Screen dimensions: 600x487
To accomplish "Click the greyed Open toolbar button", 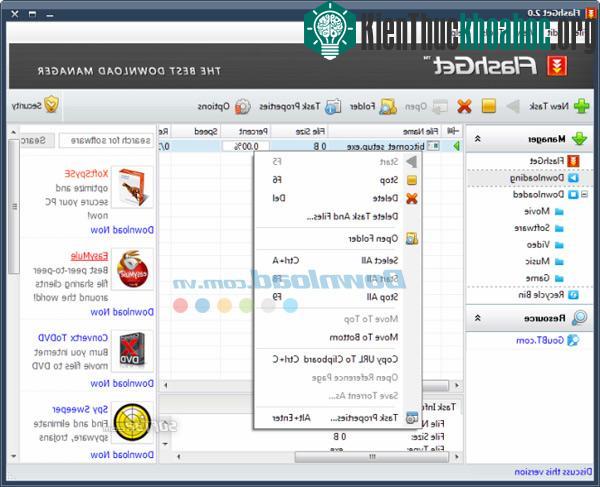I will tap(426, 106).
